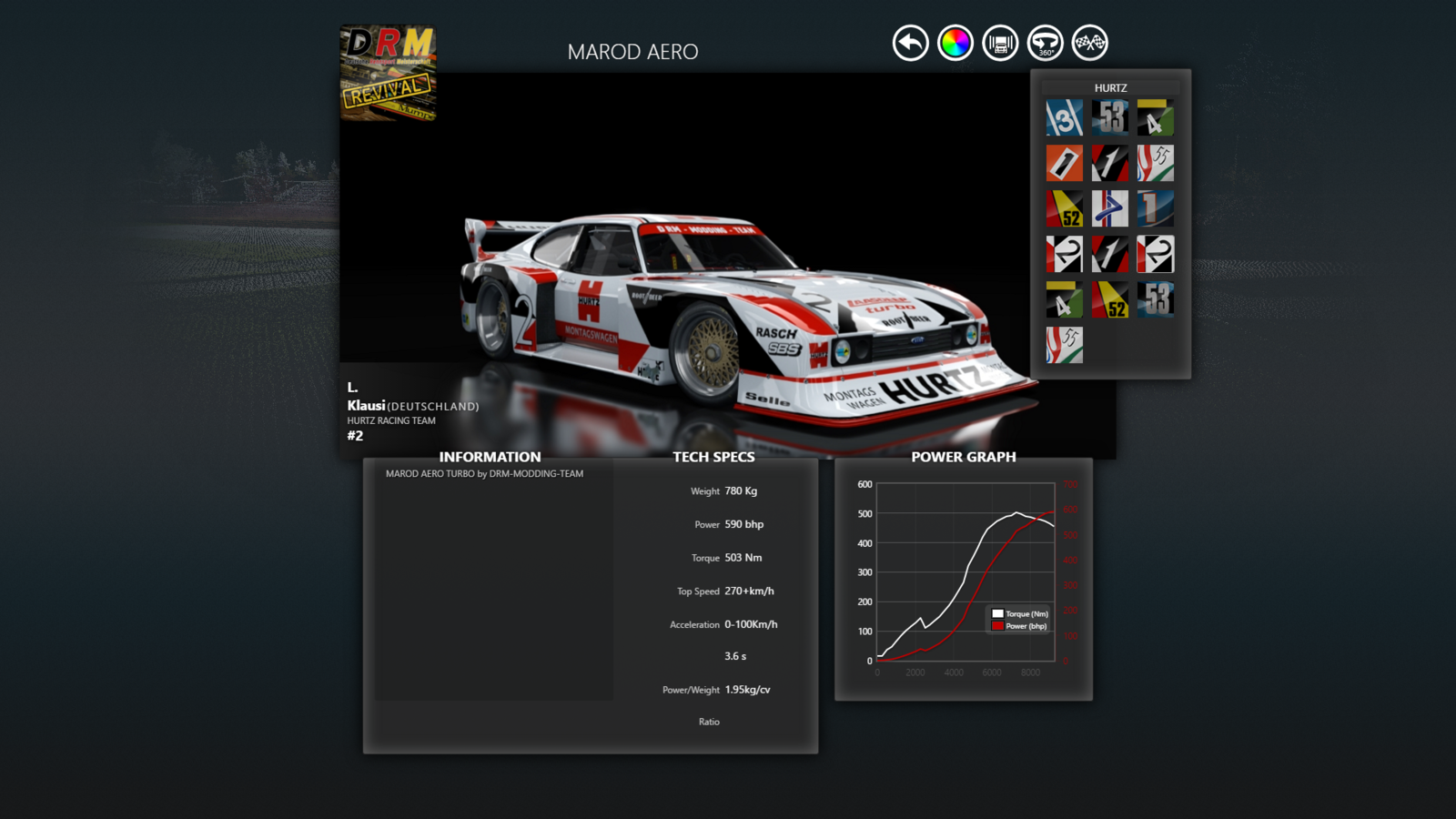Select the leftmost #2 livery thumbnail
The image size is (1456, 819).
pos(1065,255)
